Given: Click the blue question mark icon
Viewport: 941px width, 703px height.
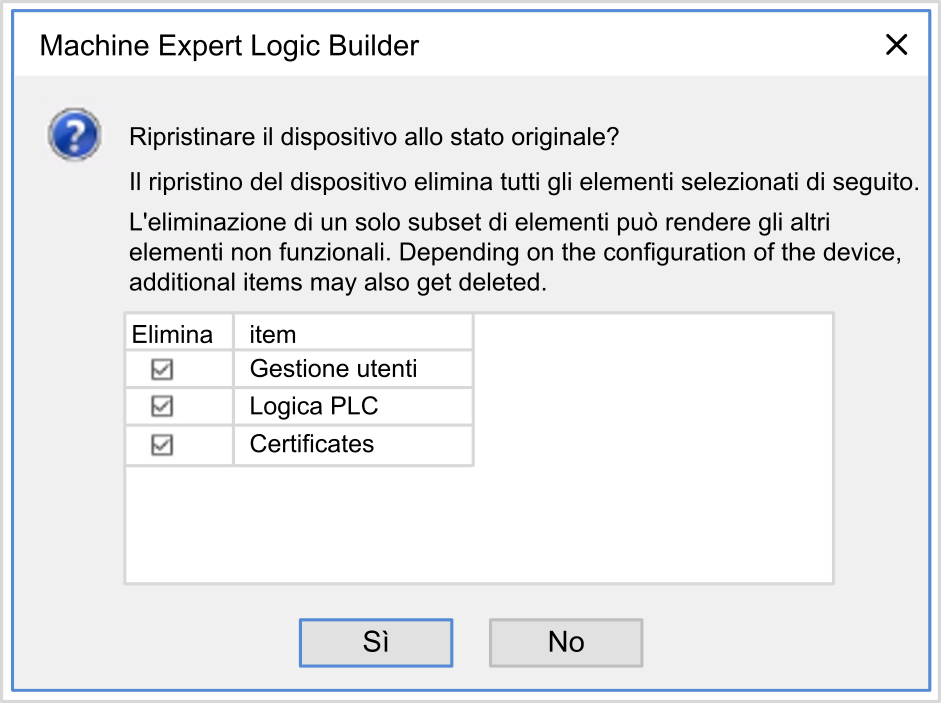Looking at the screenshot, I should 74,135.
